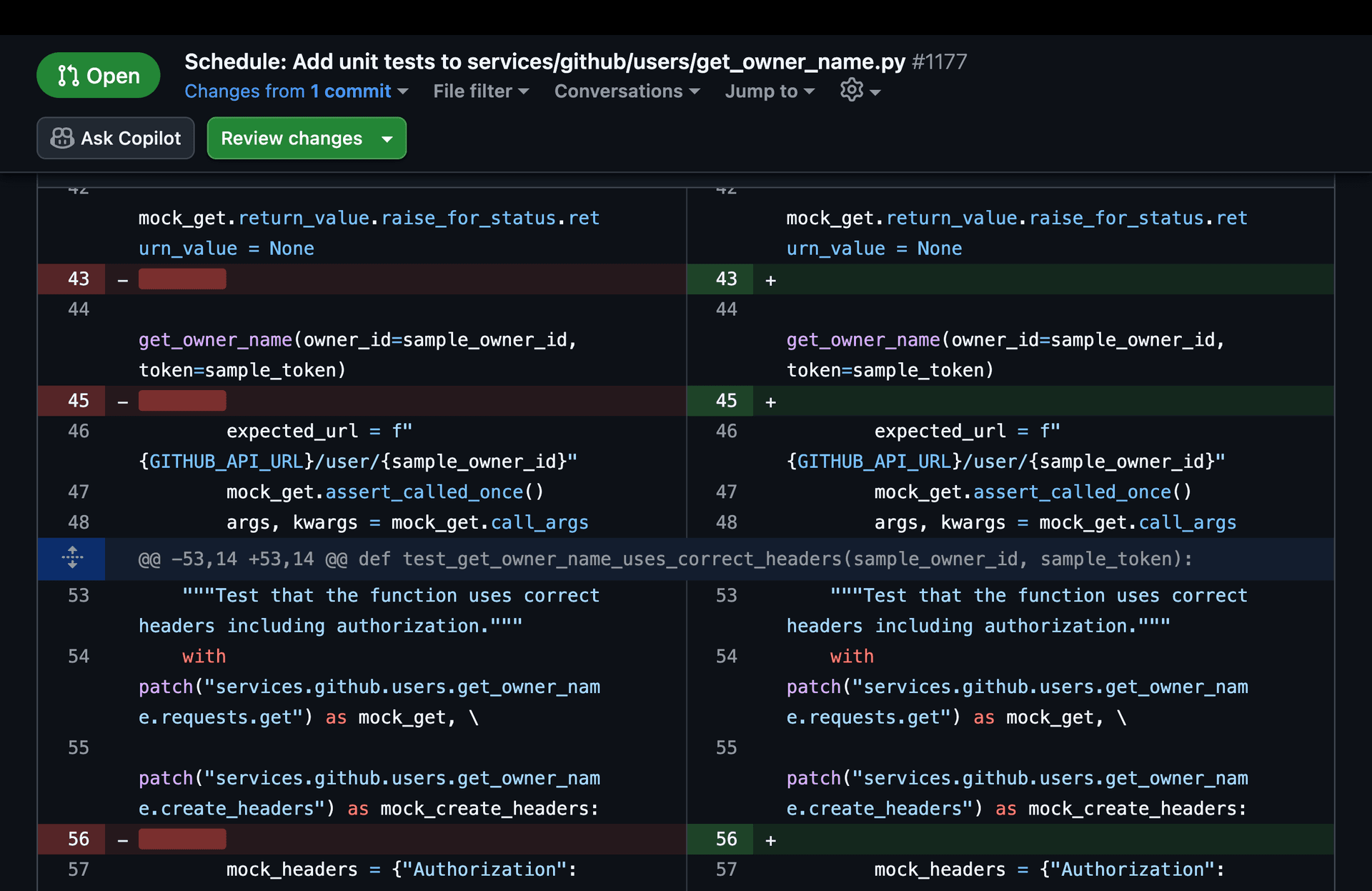Click left line number 48
This screenshot has height=891, width=1372.
(x=78, y=522)
